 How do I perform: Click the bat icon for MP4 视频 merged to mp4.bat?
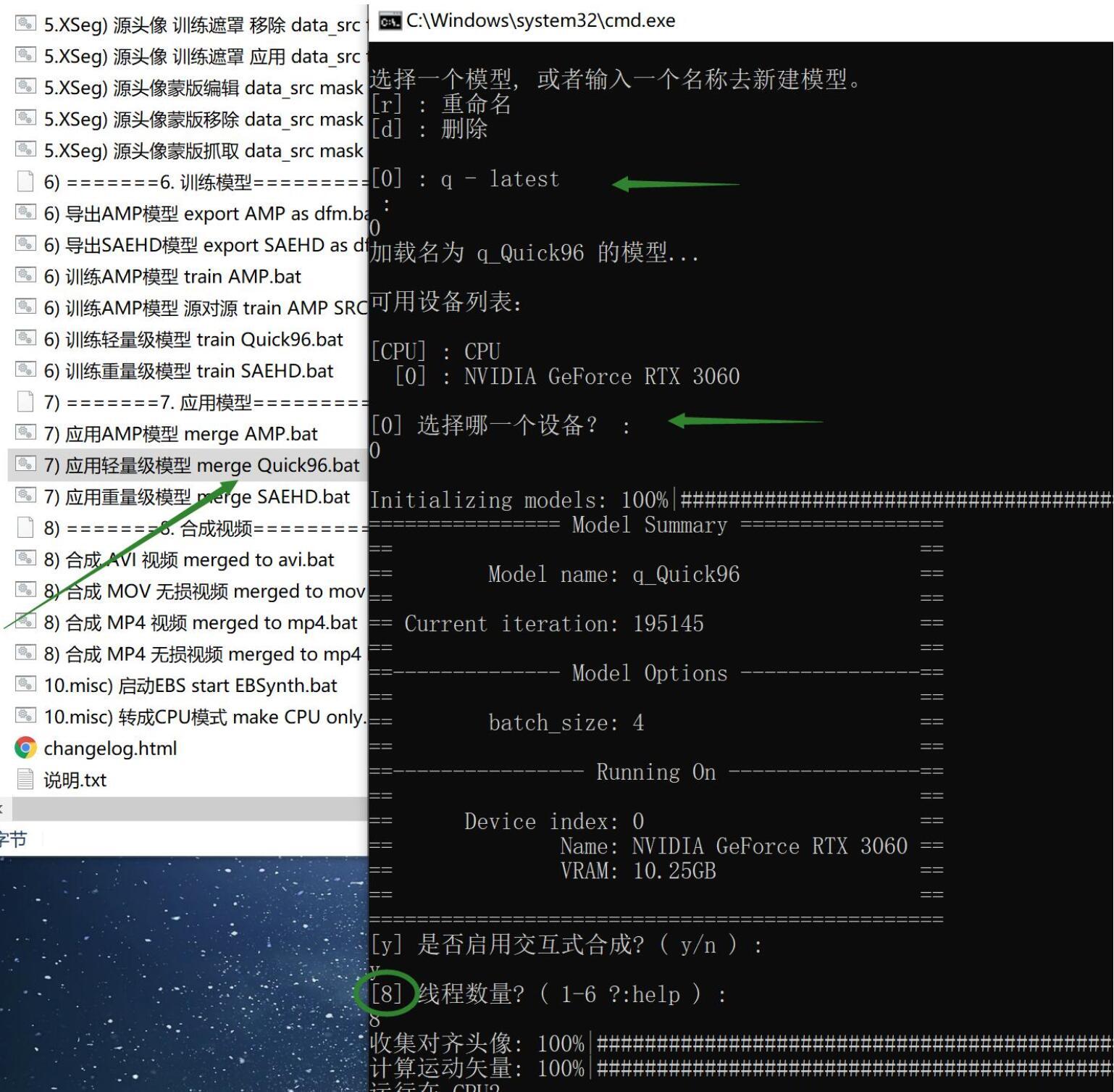[x=25, y=622]
